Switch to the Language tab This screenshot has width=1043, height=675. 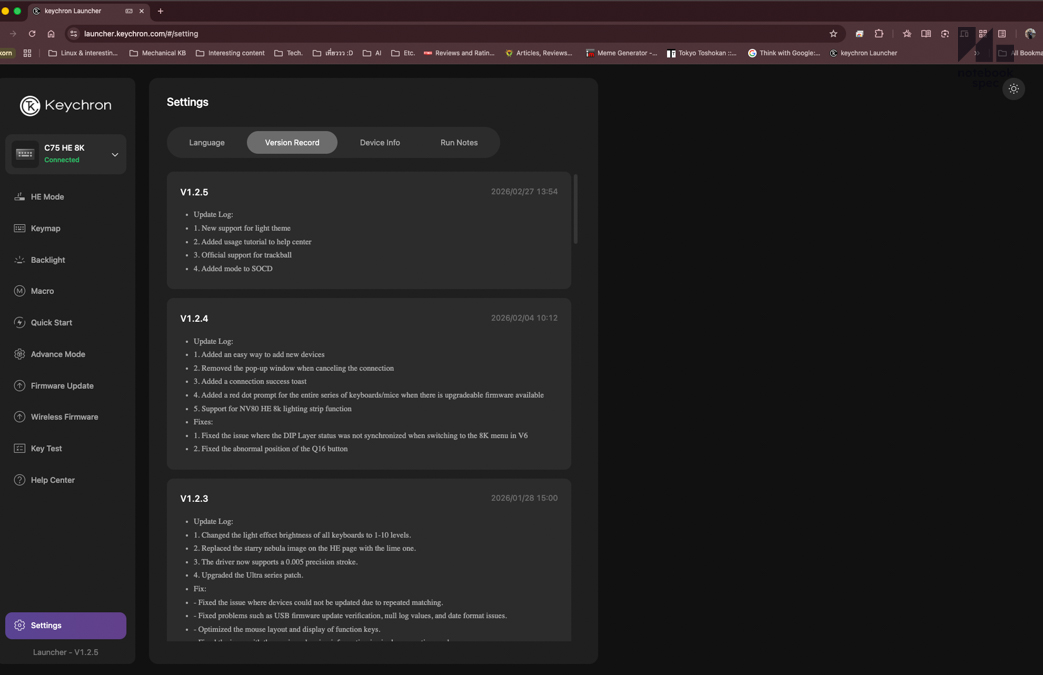tap(207, 143)
